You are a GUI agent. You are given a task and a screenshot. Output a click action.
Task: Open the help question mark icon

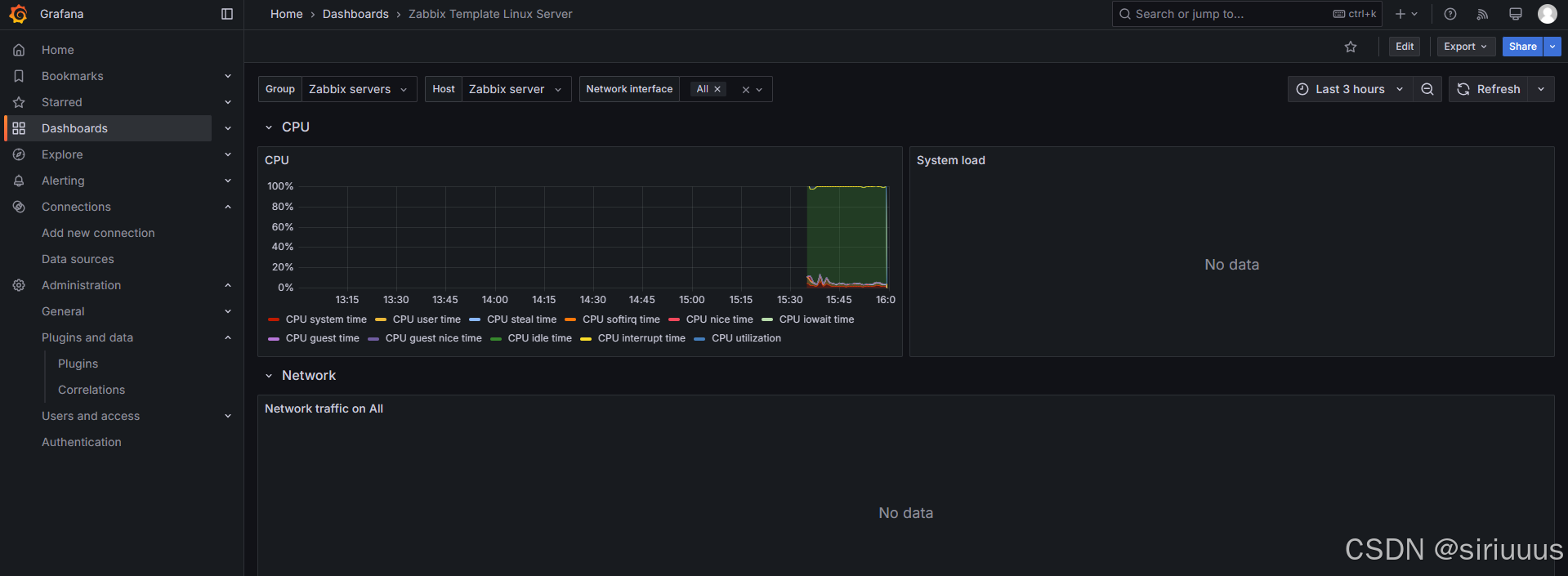[1450, 14]
